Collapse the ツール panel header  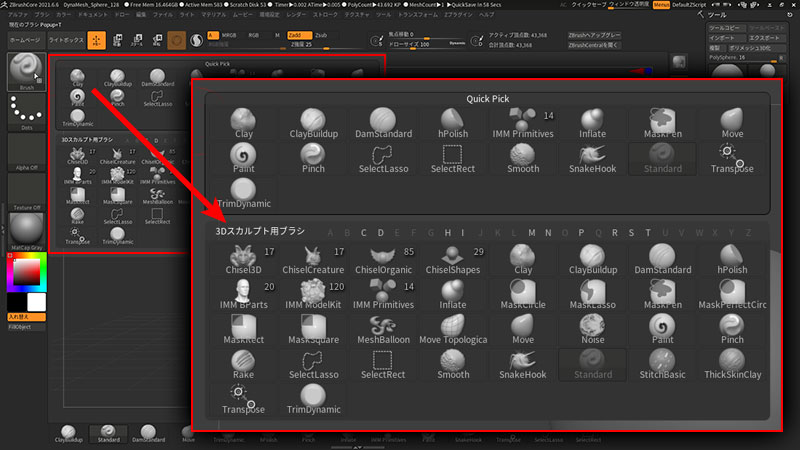pyautogui.click(x=717, y=15)
